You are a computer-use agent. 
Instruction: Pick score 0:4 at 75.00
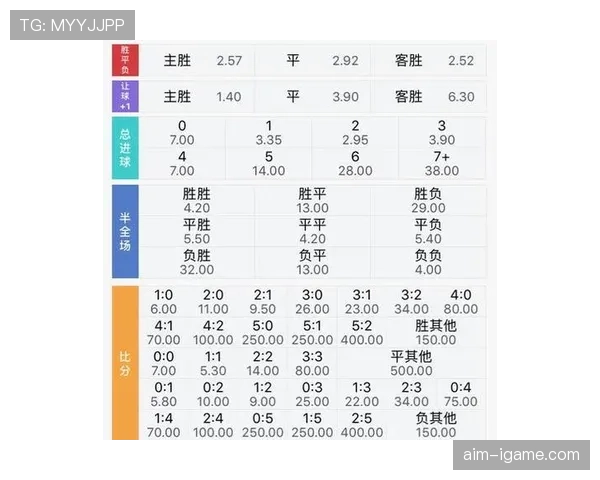[461, 395]
